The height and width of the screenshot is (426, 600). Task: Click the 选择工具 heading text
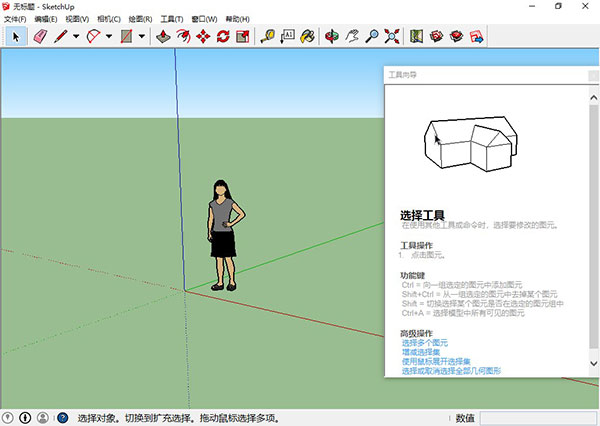(x=422, y=215)
